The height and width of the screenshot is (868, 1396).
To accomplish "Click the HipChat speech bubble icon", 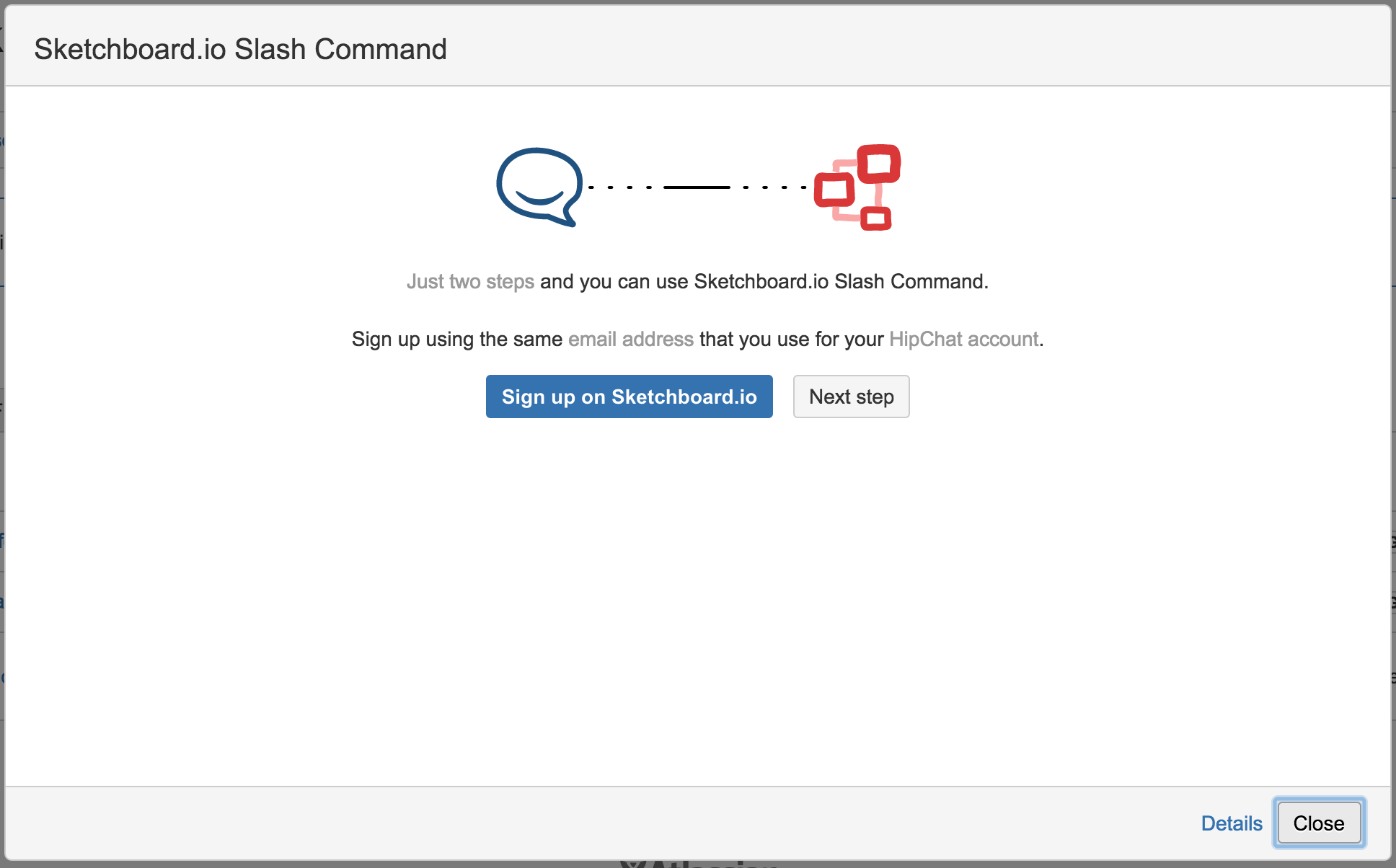I will click(x=539, y=187).
